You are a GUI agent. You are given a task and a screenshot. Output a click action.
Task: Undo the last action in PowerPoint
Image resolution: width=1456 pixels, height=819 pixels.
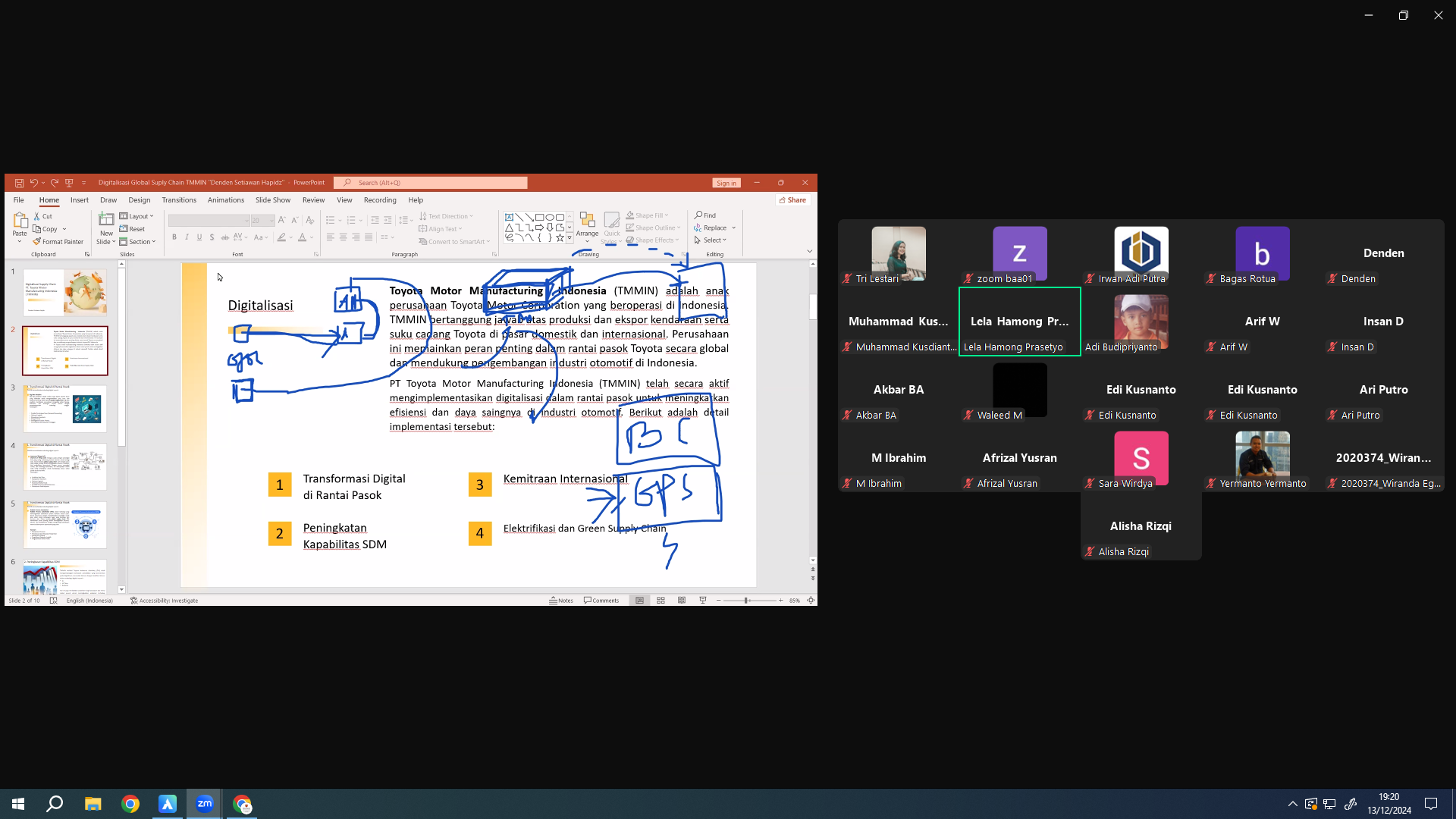tap(33, 183)
